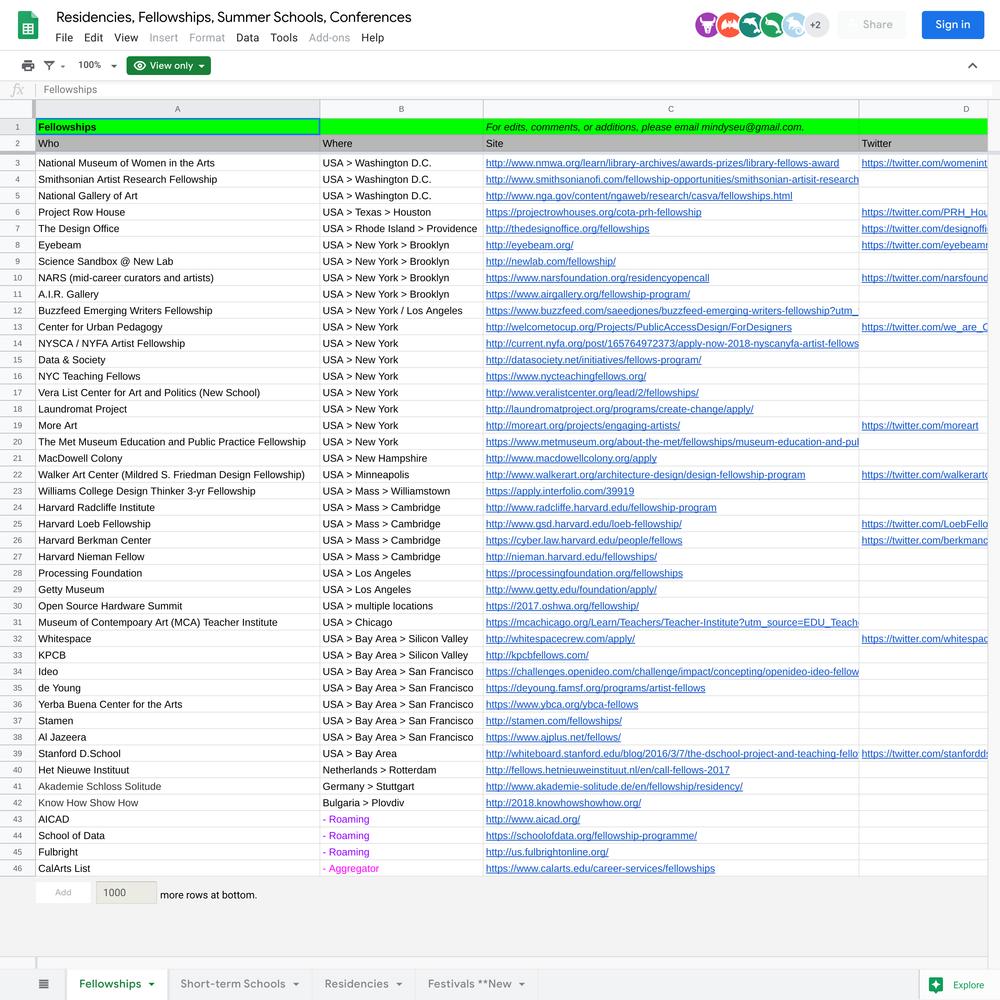Open the filter dropdown arrow

pyautogui.click(x=62, y=66)
